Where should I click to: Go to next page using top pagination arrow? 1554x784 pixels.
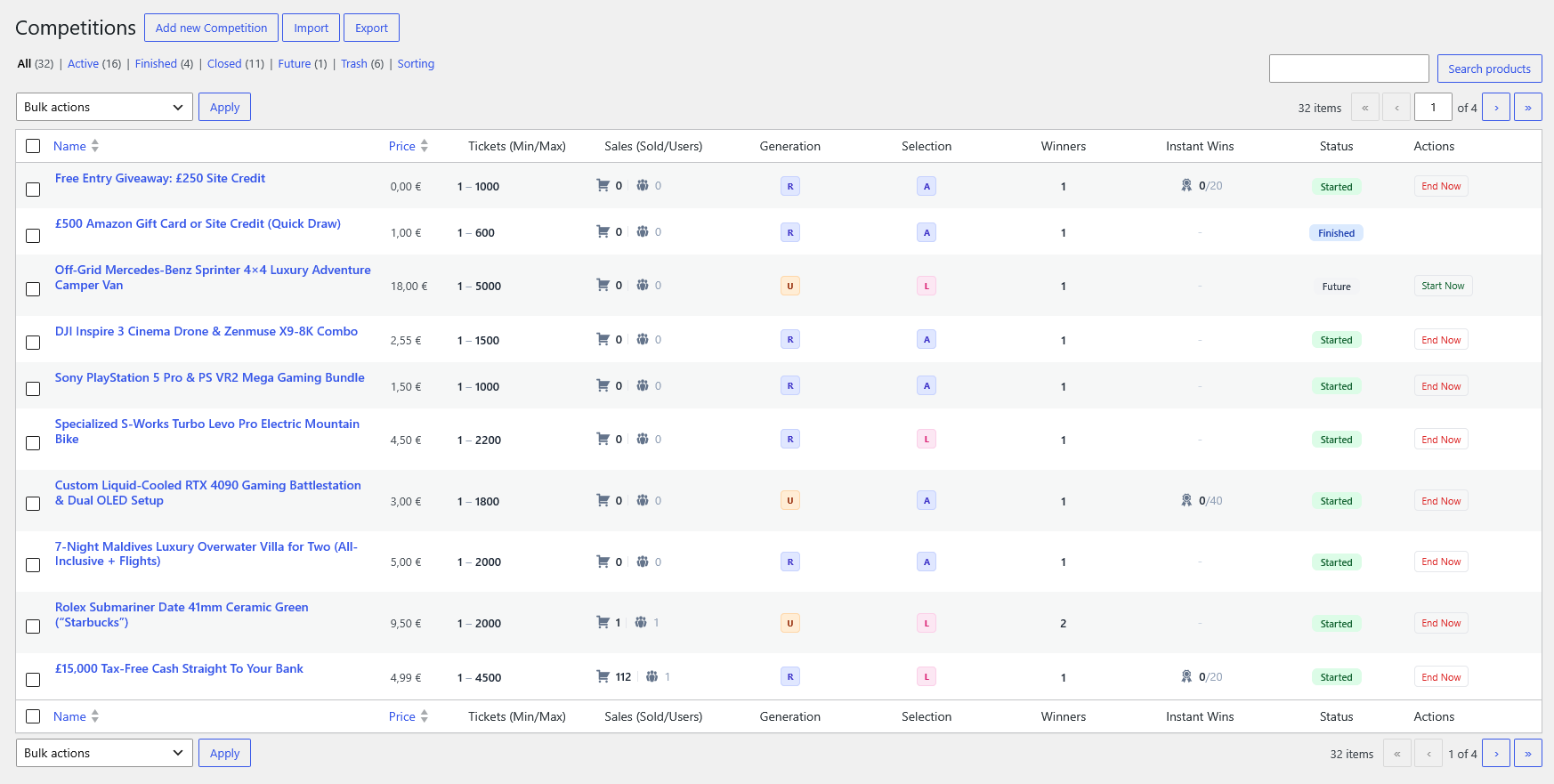[1496, 107]
